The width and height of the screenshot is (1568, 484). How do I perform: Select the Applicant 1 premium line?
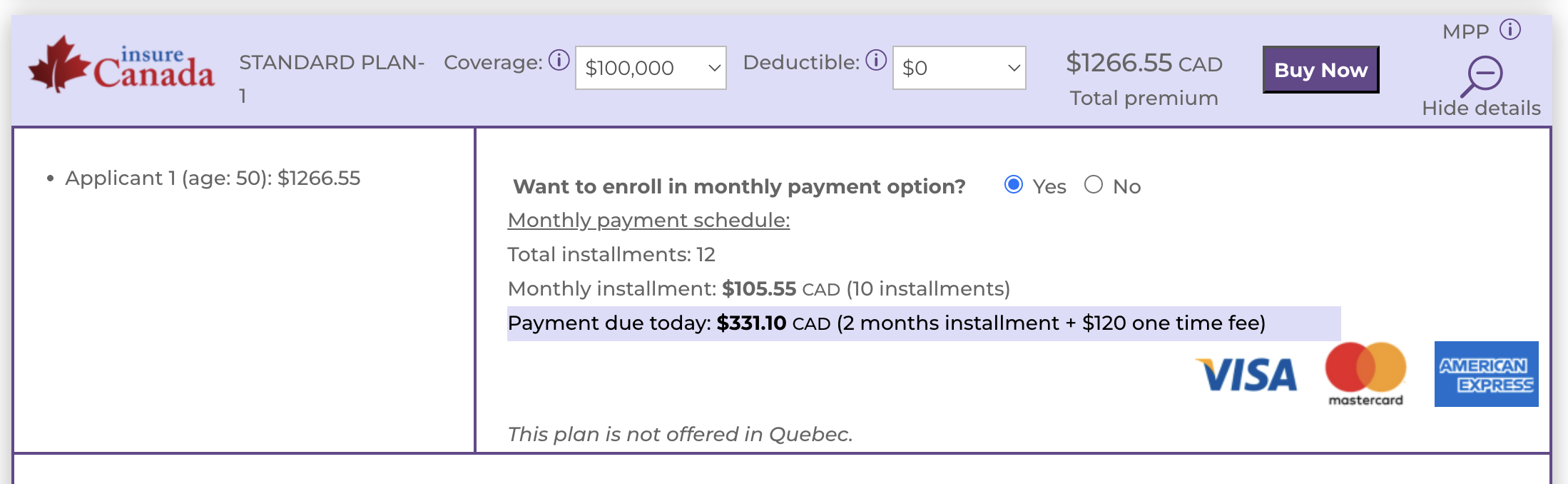tap(213, 178)
